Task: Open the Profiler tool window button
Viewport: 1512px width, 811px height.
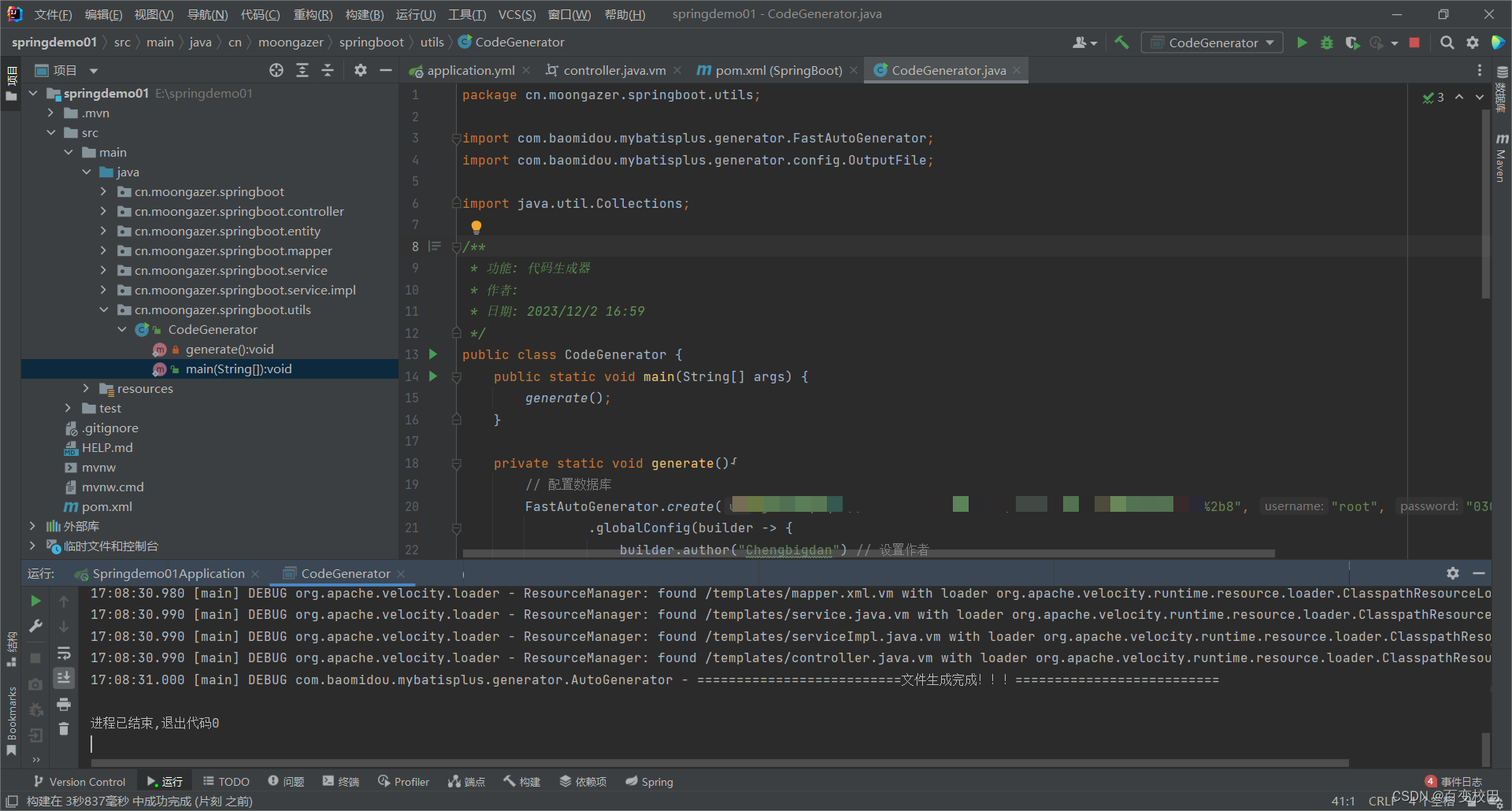Action: tap(403, 781)
